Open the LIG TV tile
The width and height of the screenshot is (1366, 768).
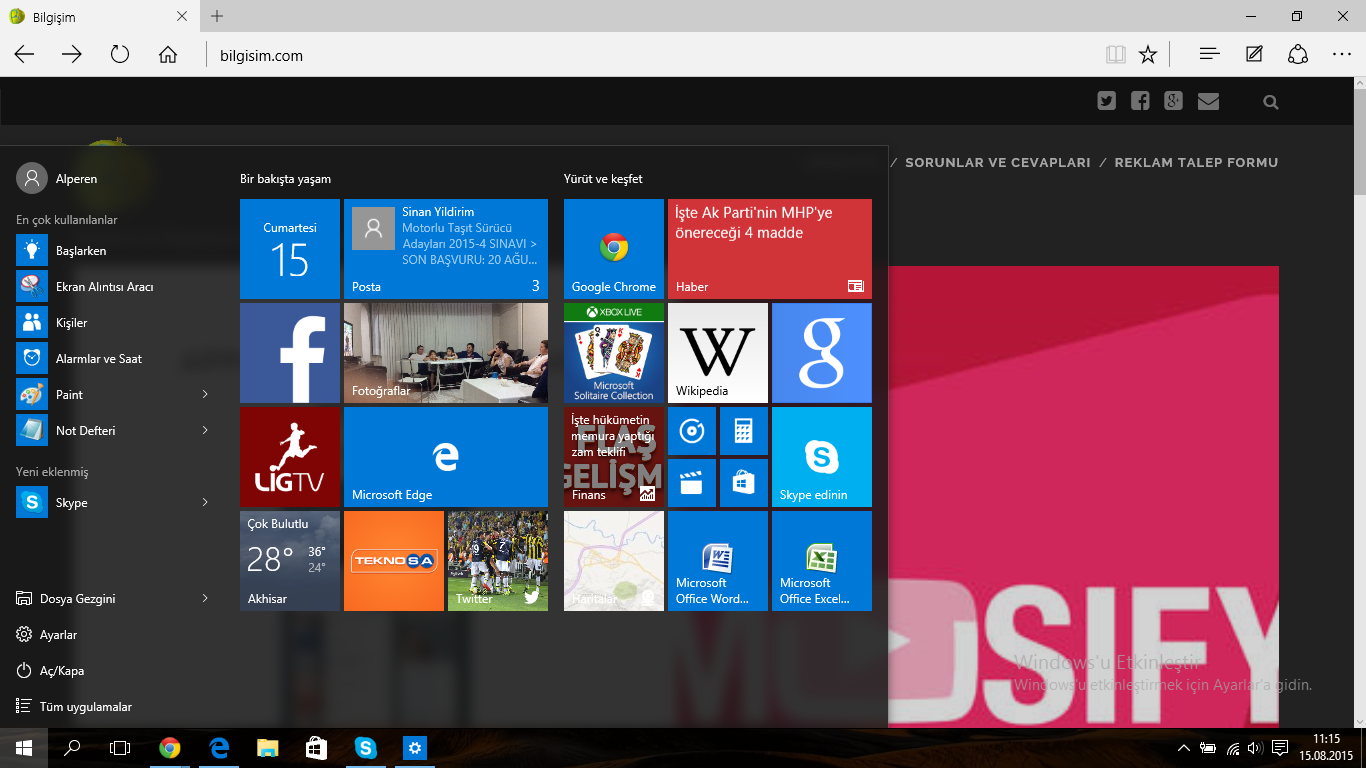point(290,457)
